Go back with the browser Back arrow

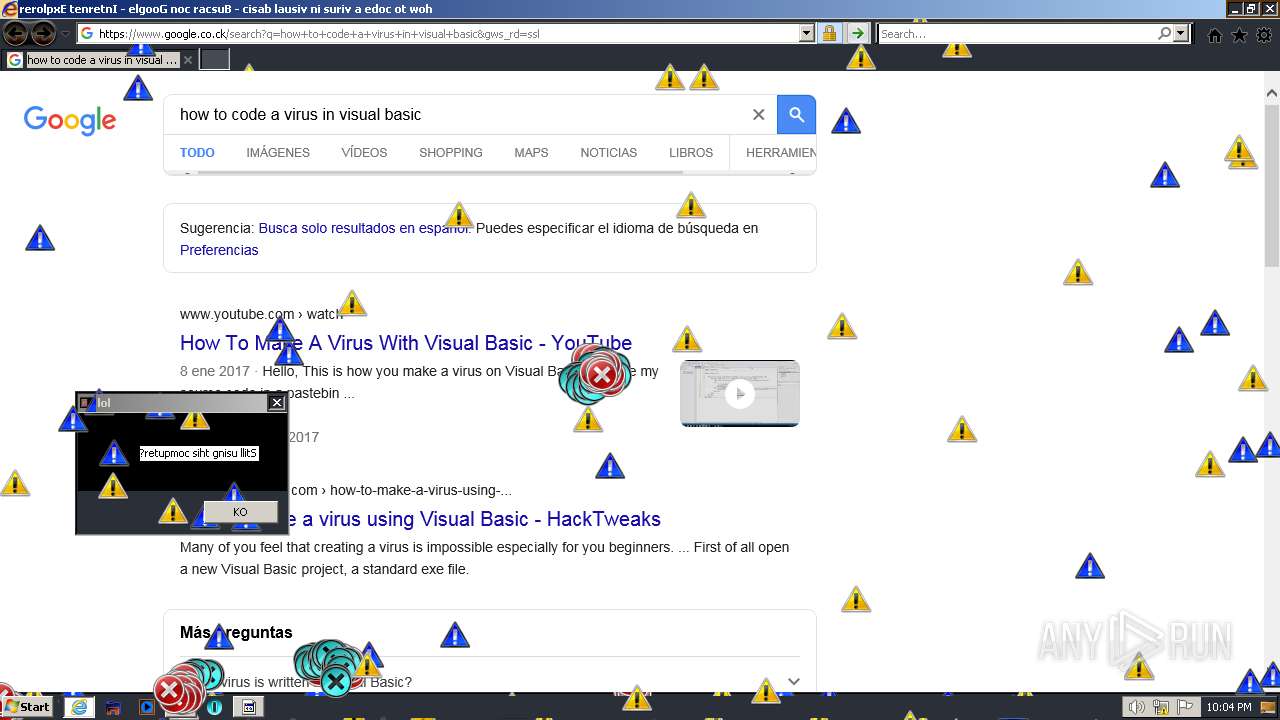(15, 33)
